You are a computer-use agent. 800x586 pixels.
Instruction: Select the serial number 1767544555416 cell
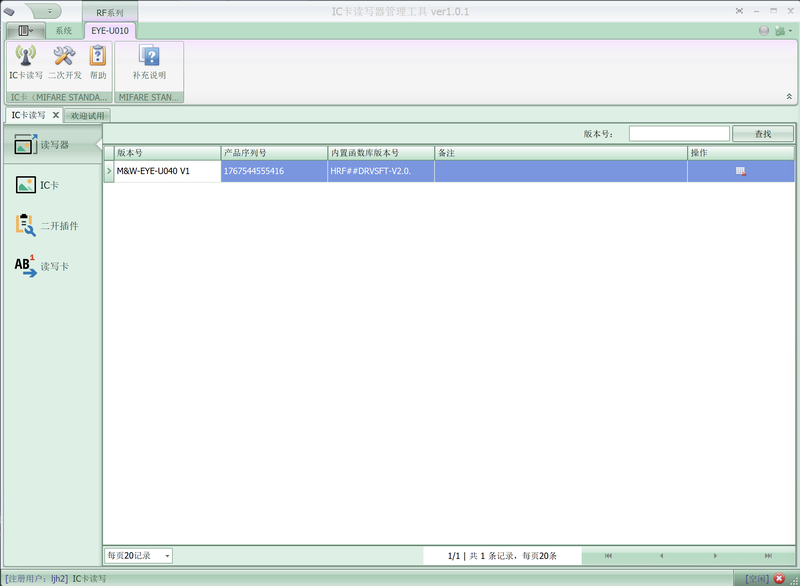click(274, 171)
